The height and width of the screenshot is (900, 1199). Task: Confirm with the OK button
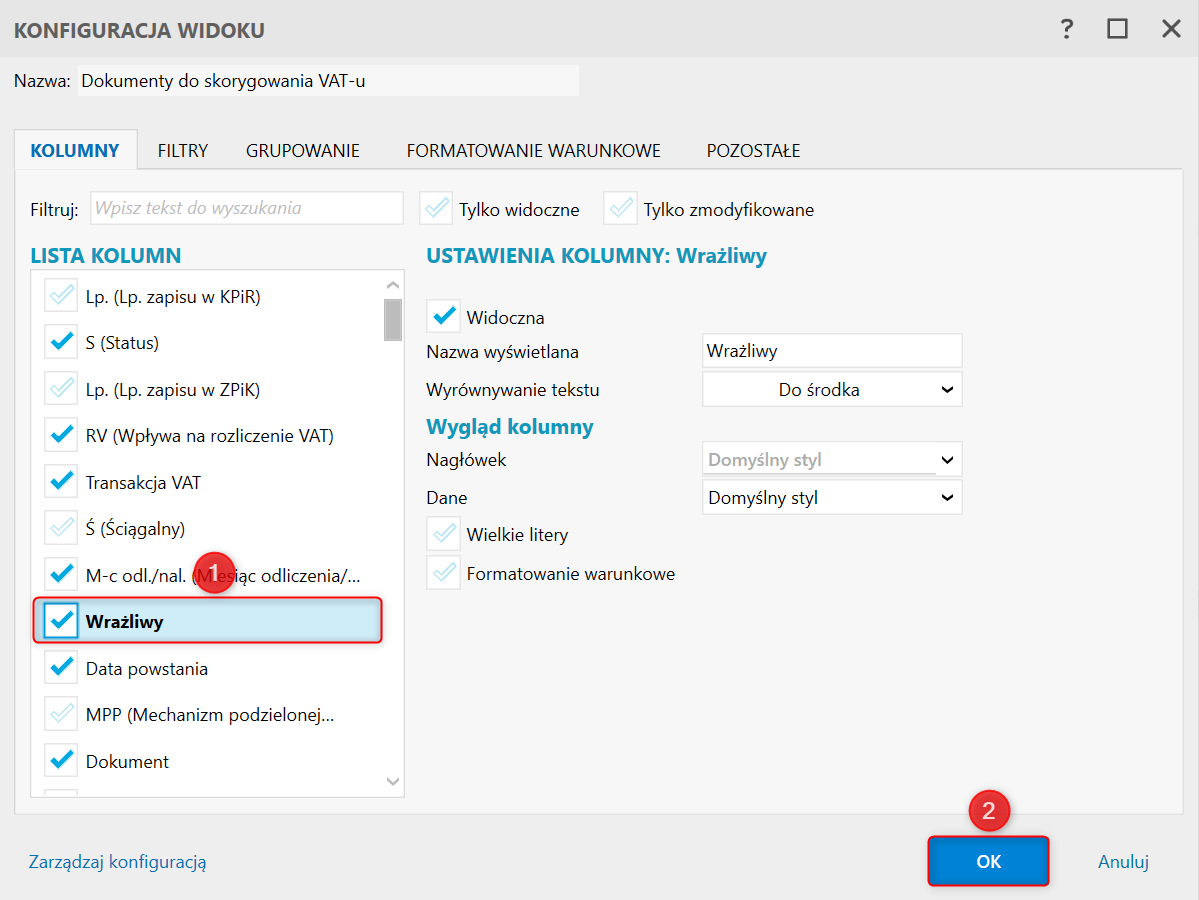(988, 862)
